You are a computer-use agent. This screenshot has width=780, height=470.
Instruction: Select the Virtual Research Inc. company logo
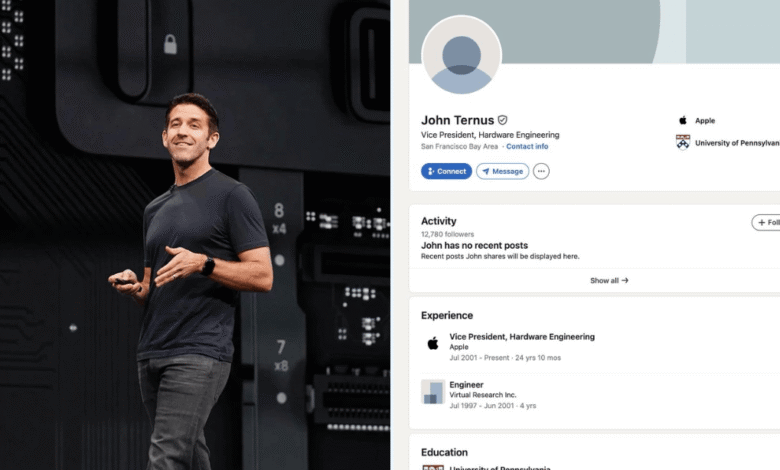(x=433, y=391)
